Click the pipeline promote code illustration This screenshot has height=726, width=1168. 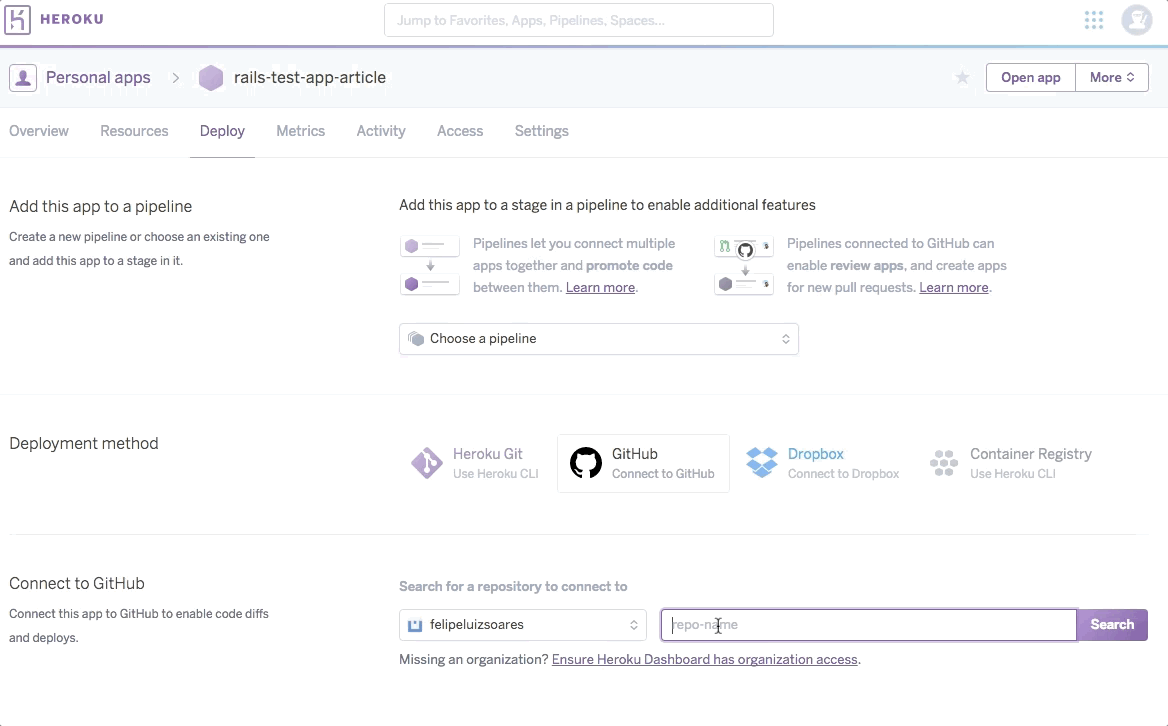[430, 265]
